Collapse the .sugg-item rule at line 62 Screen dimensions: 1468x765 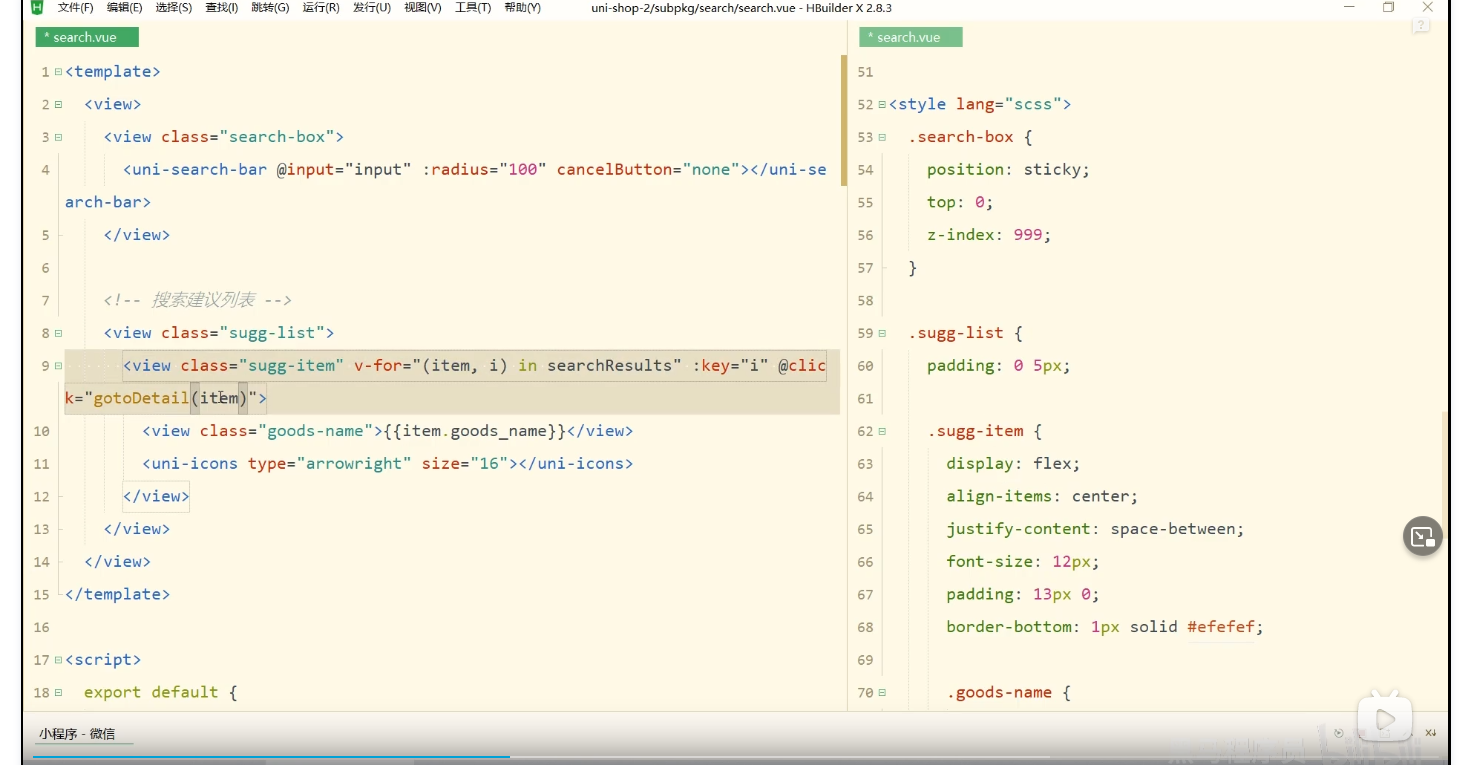[882, 431]
